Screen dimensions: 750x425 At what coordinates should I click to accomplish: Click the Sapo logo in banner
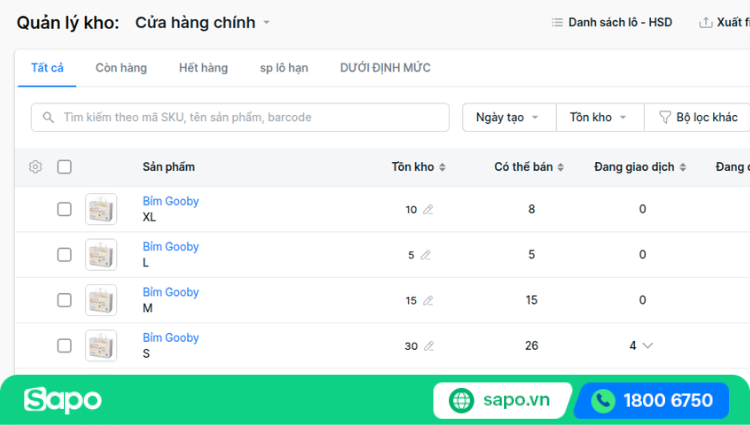click(x=63, y=400)
